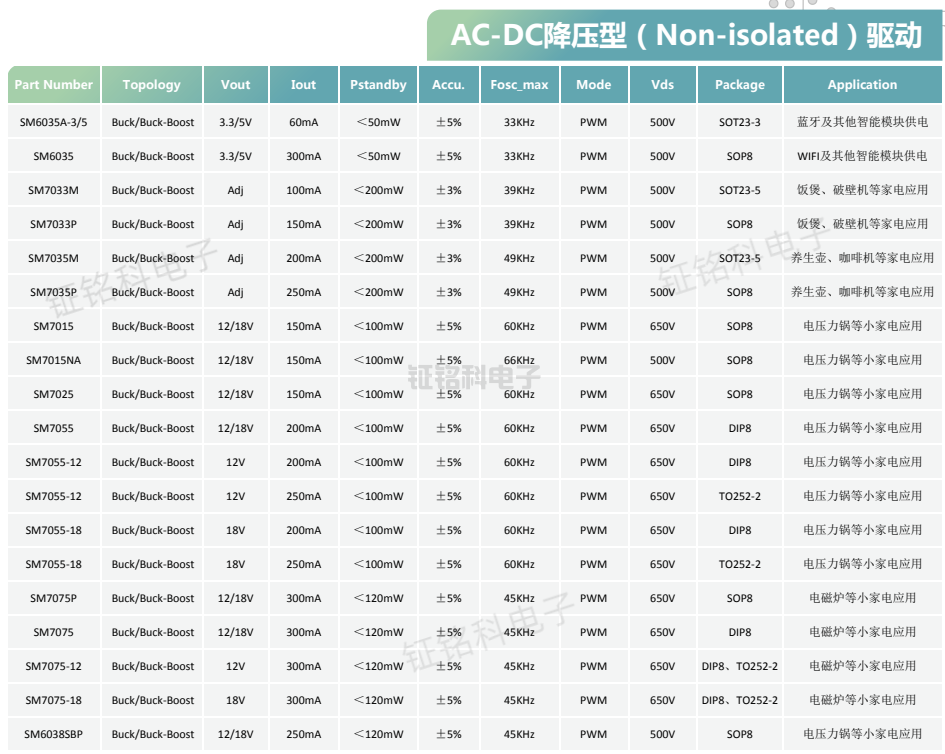Select the Application column header
The image size is (945, 754).
(x=862, y=85)
